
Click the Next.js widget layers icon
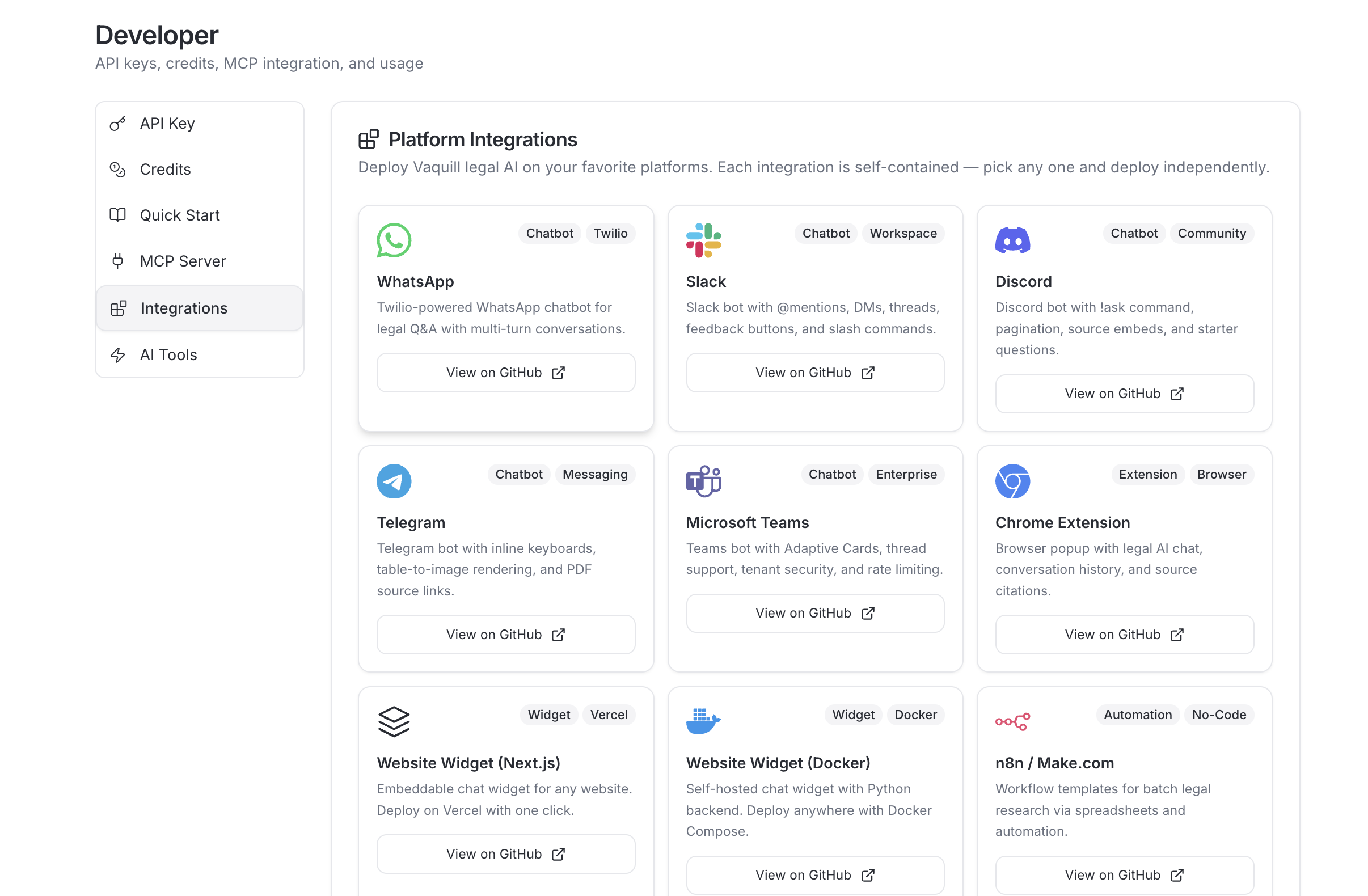(x=394, y=721)
